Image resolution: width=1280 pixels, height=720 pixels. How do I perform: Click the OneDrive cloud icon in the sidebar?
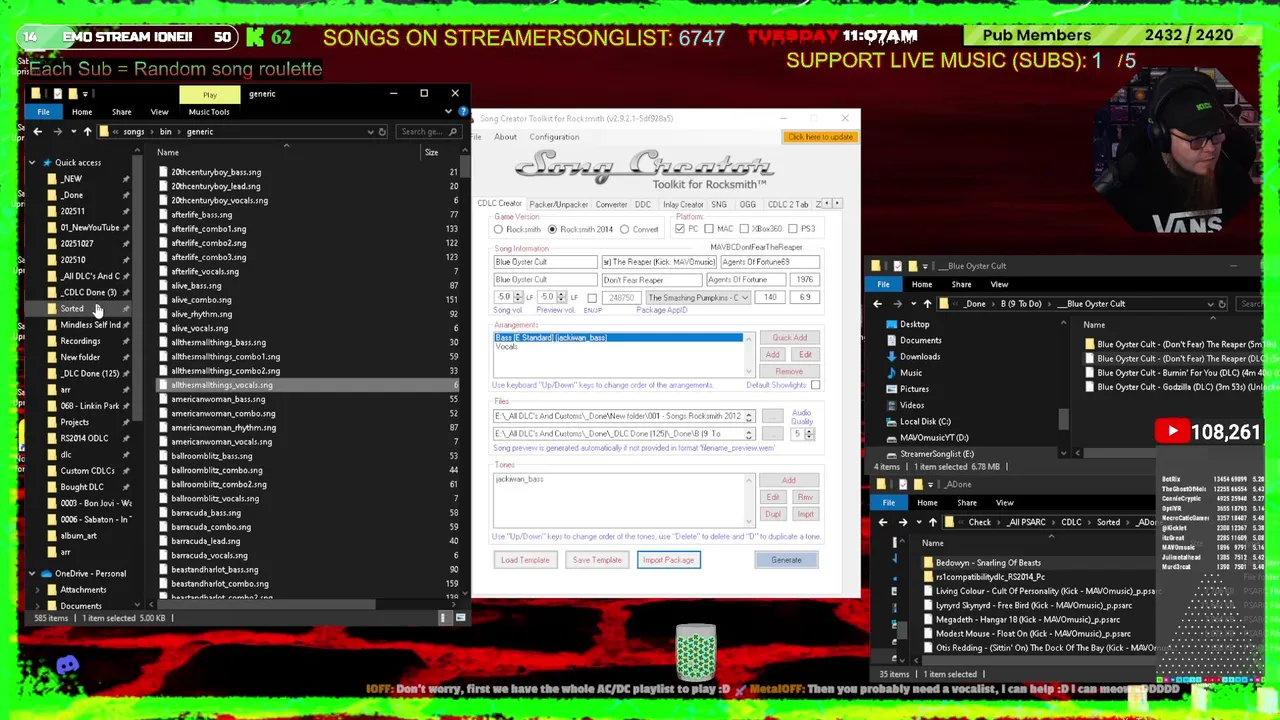coord(47,574)
